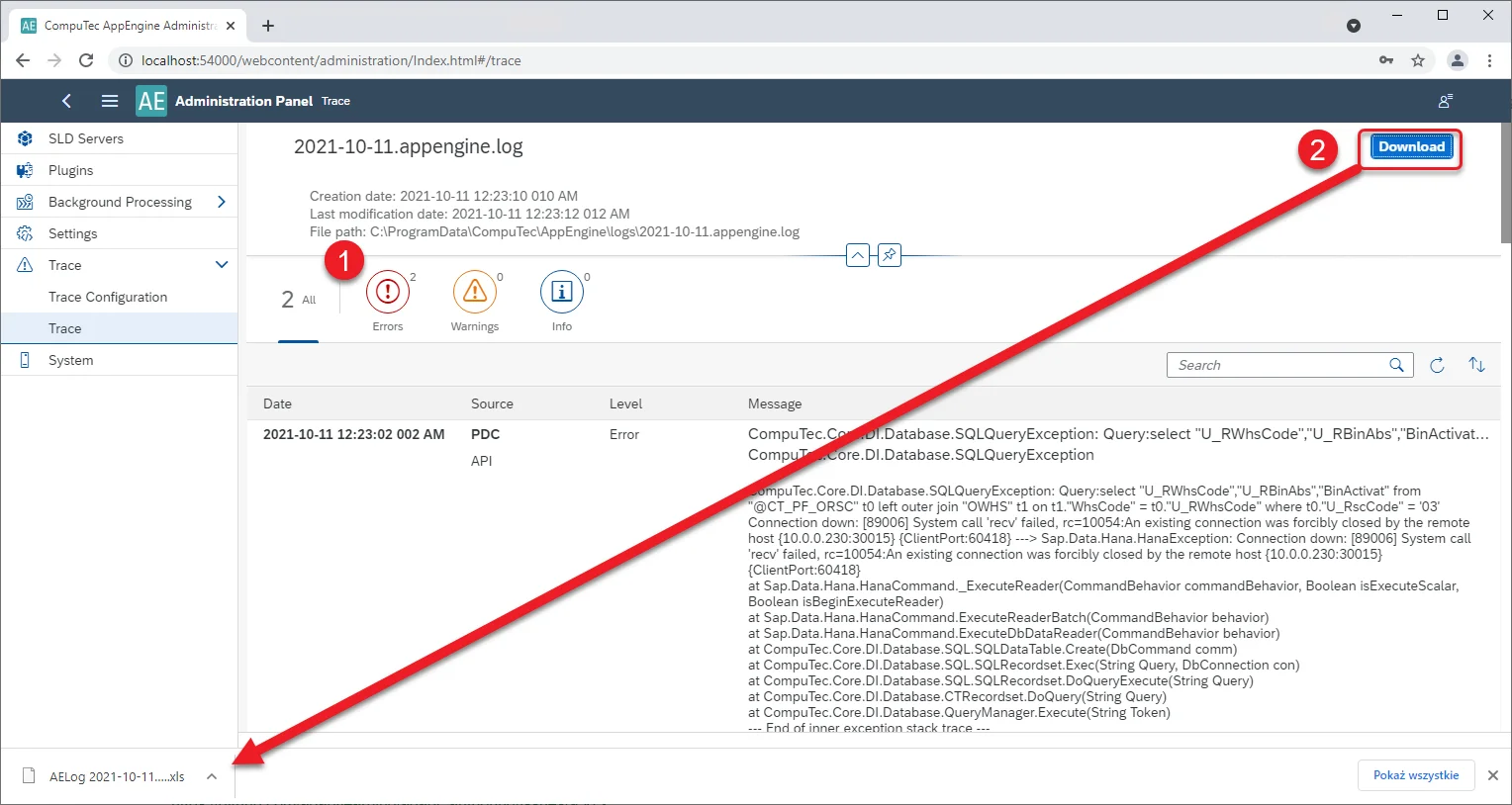Click the Search input field
Viewport: 1512px width, 805px height.
[x=1278, y=365]
